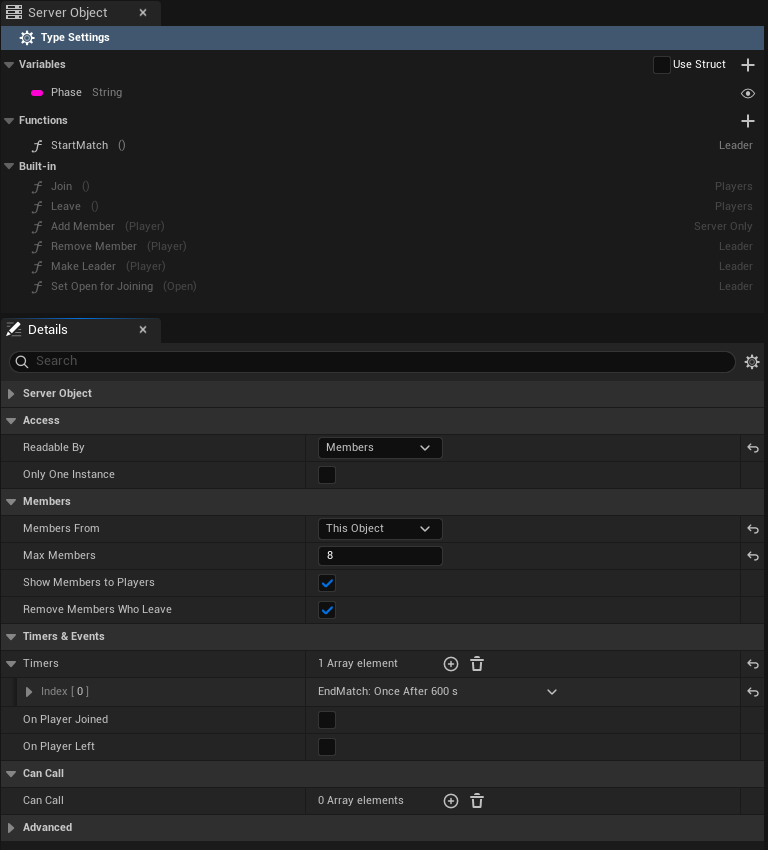Reset Members From to default
Viewport: 768px width, 850px height.
pyautogui.click(x=753, y=529)
